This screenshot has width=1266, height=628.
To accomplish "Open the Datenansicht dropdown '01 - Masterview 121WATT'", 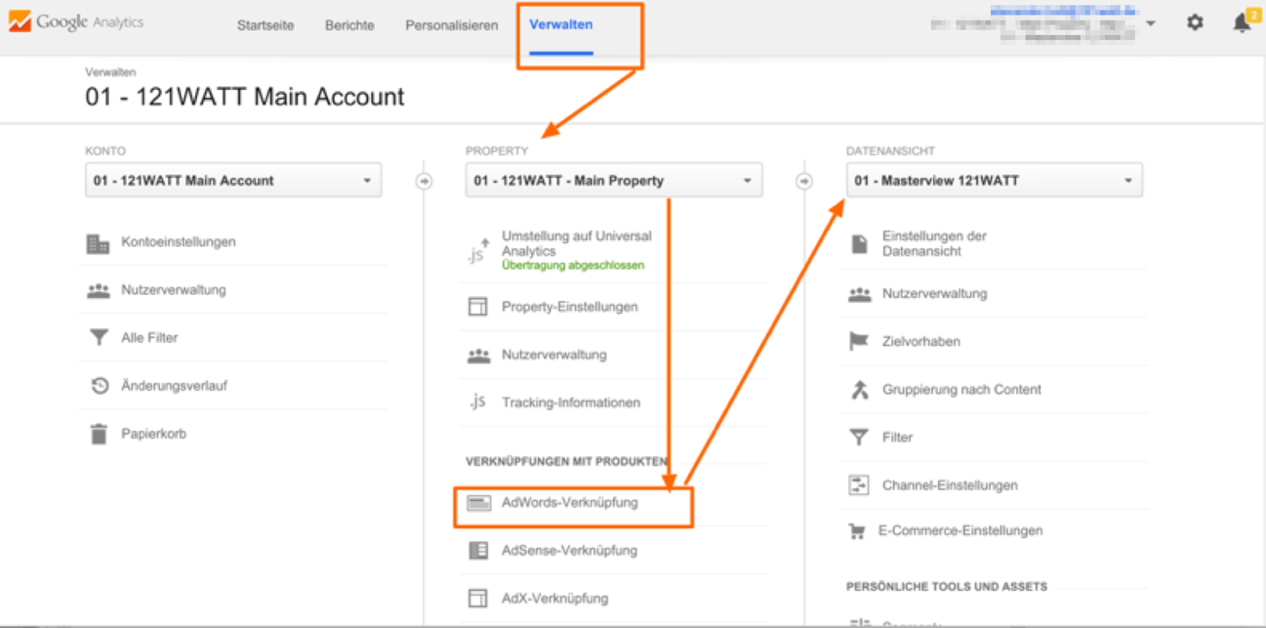I will click(994, 181).
